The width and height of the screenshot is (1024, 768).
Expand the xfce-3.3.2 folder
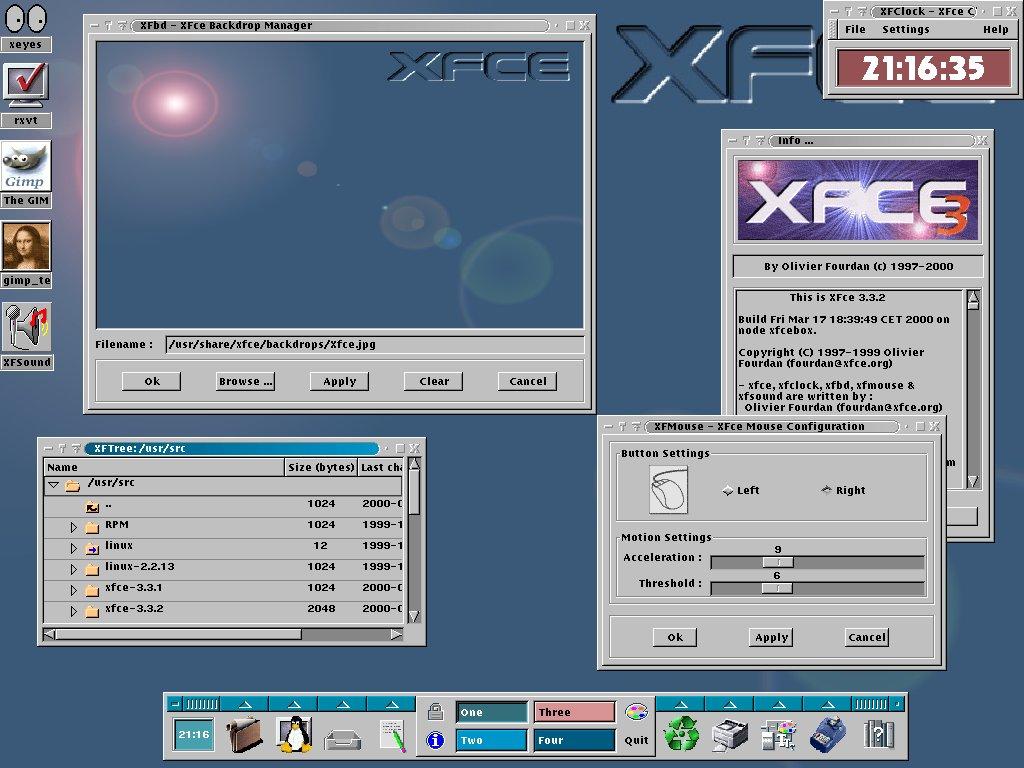(74, 611)
